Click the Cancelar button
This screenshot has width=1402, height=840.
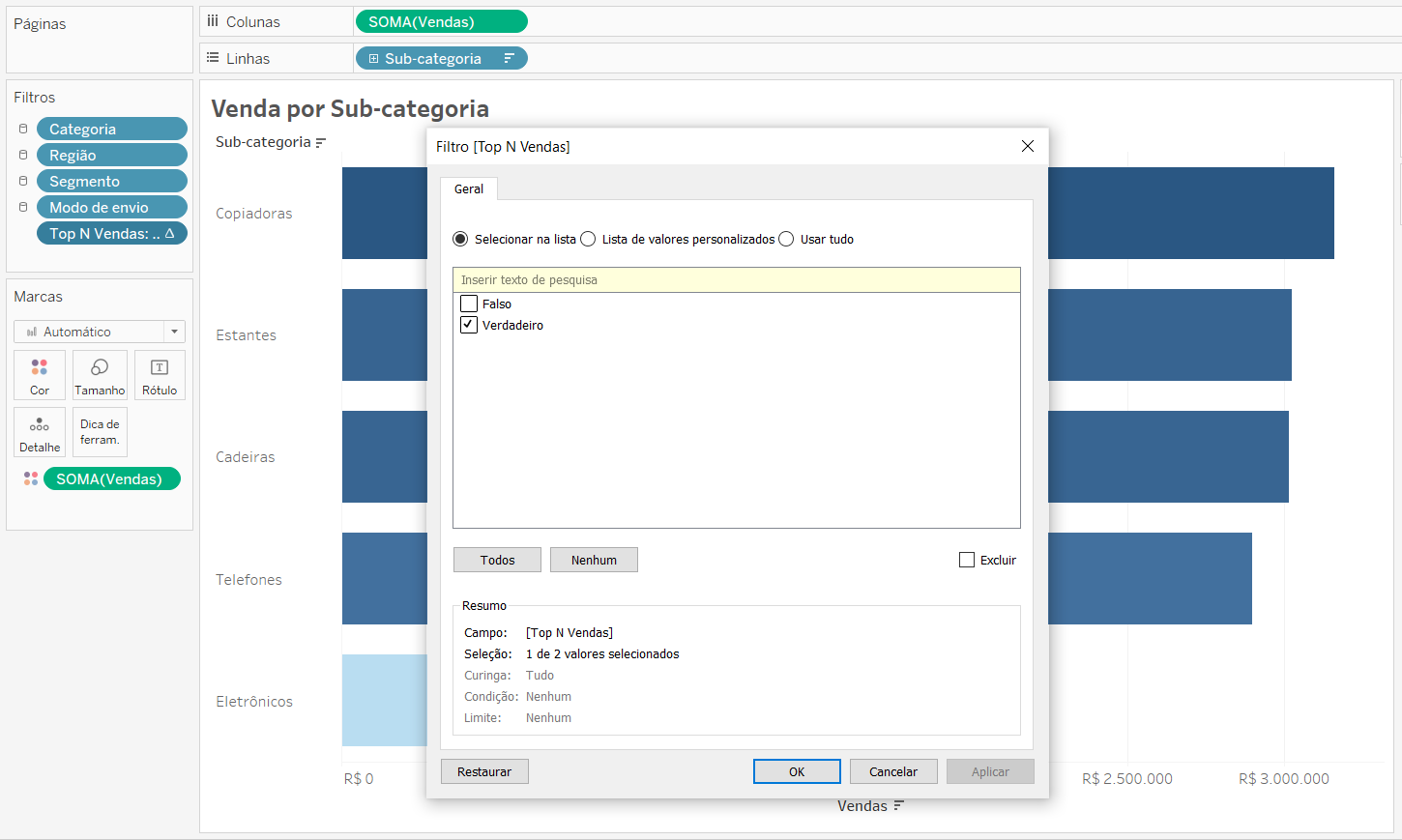[893, 771]
